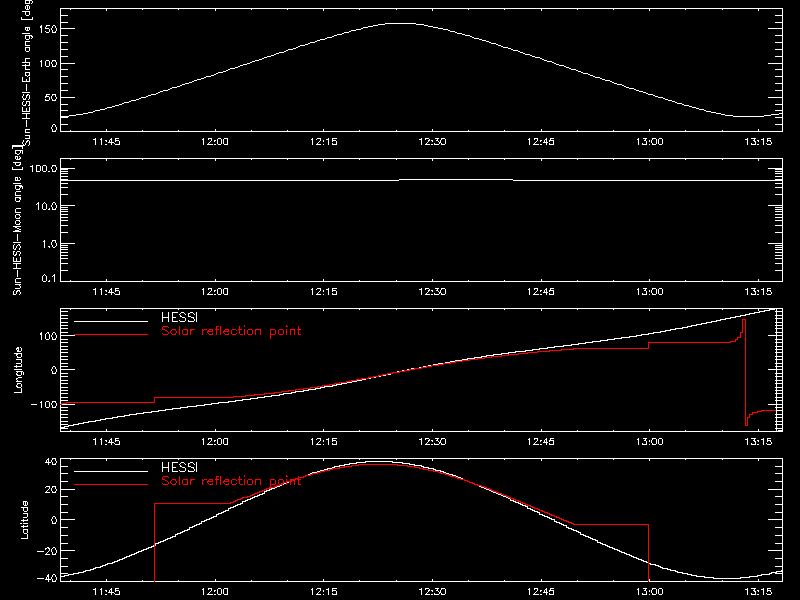This screenshot has height=600, width=800.
Task: Click the '150' tick on Earth angle axis
Action: click(48, 29)
